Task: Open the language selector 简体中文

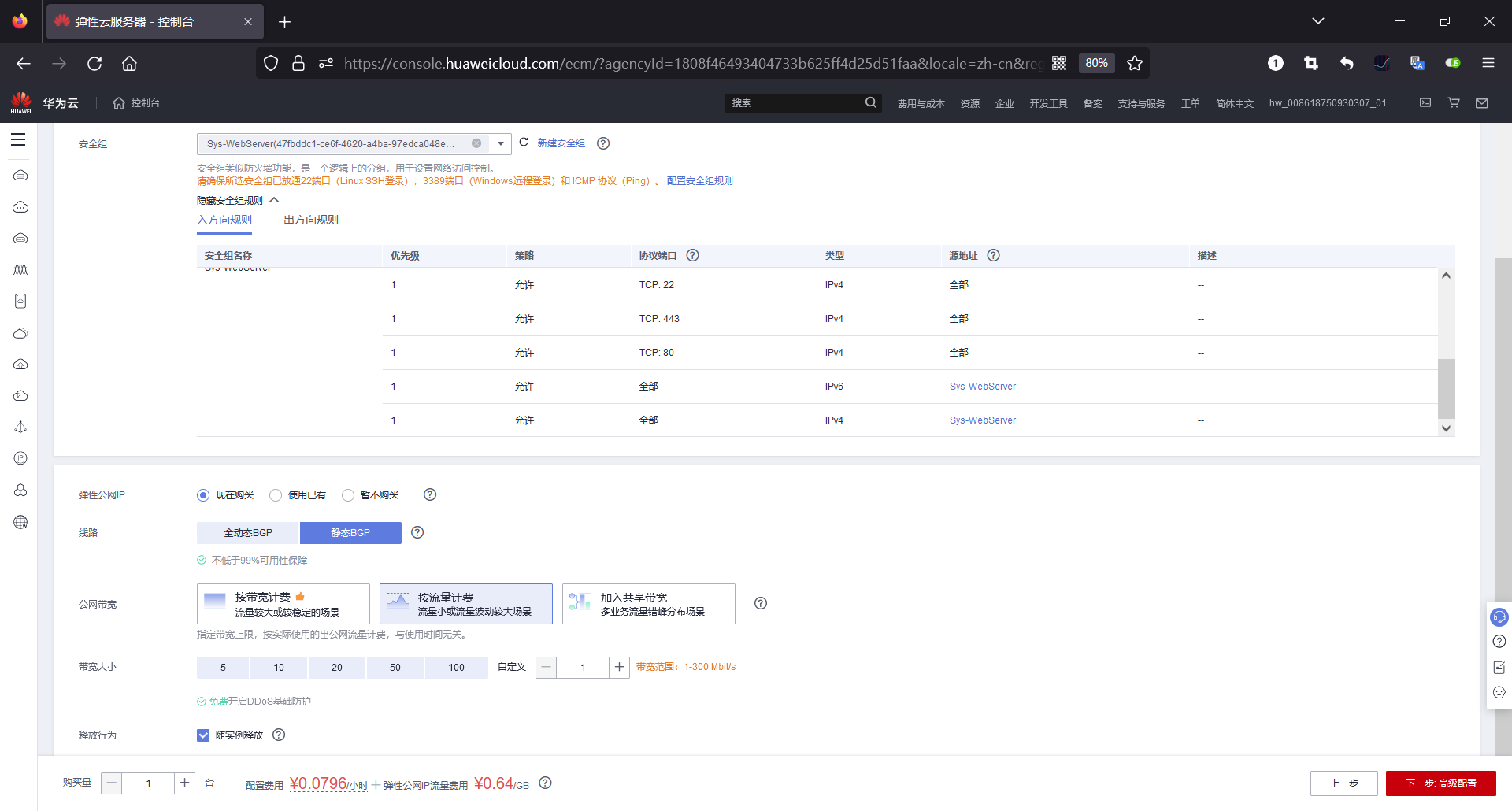Action: (1234, 103)
